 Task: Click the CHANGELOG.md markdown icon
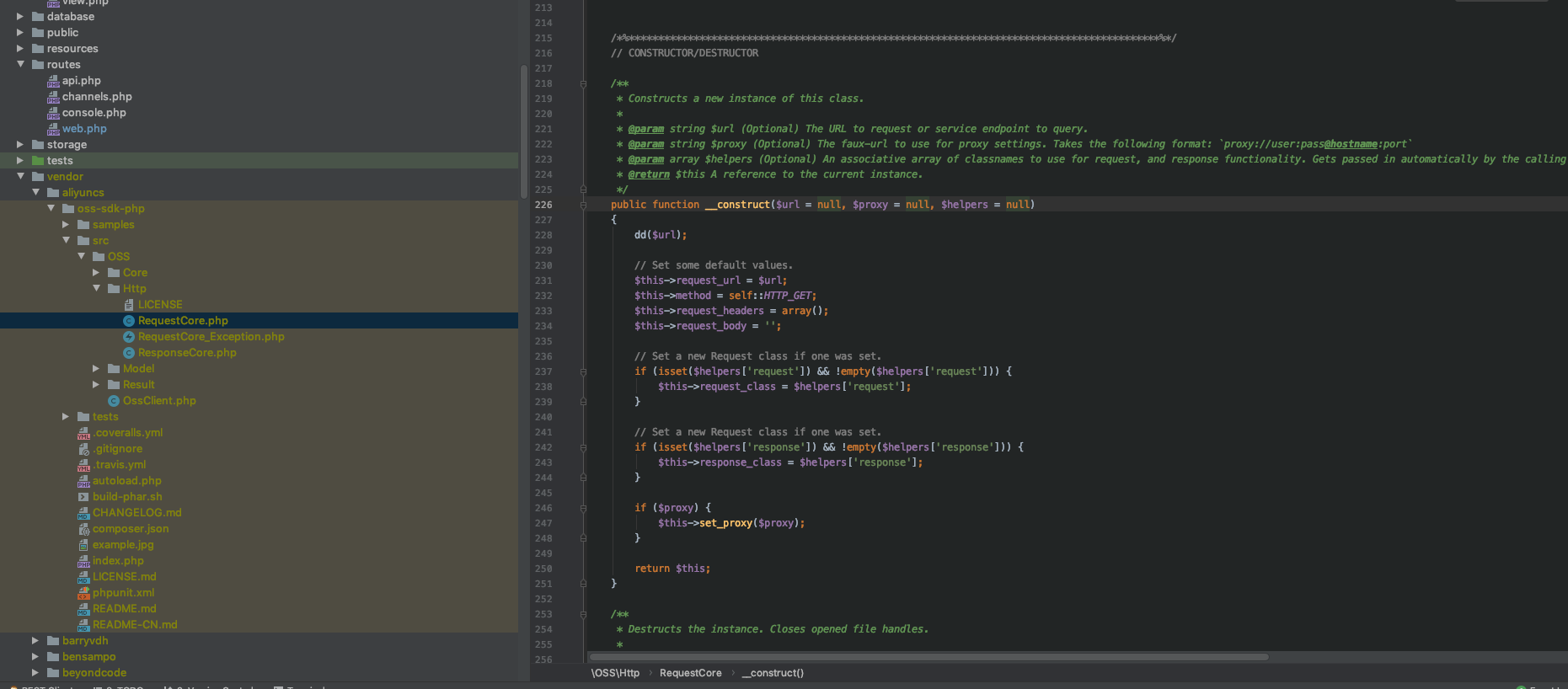click(83, 513)
